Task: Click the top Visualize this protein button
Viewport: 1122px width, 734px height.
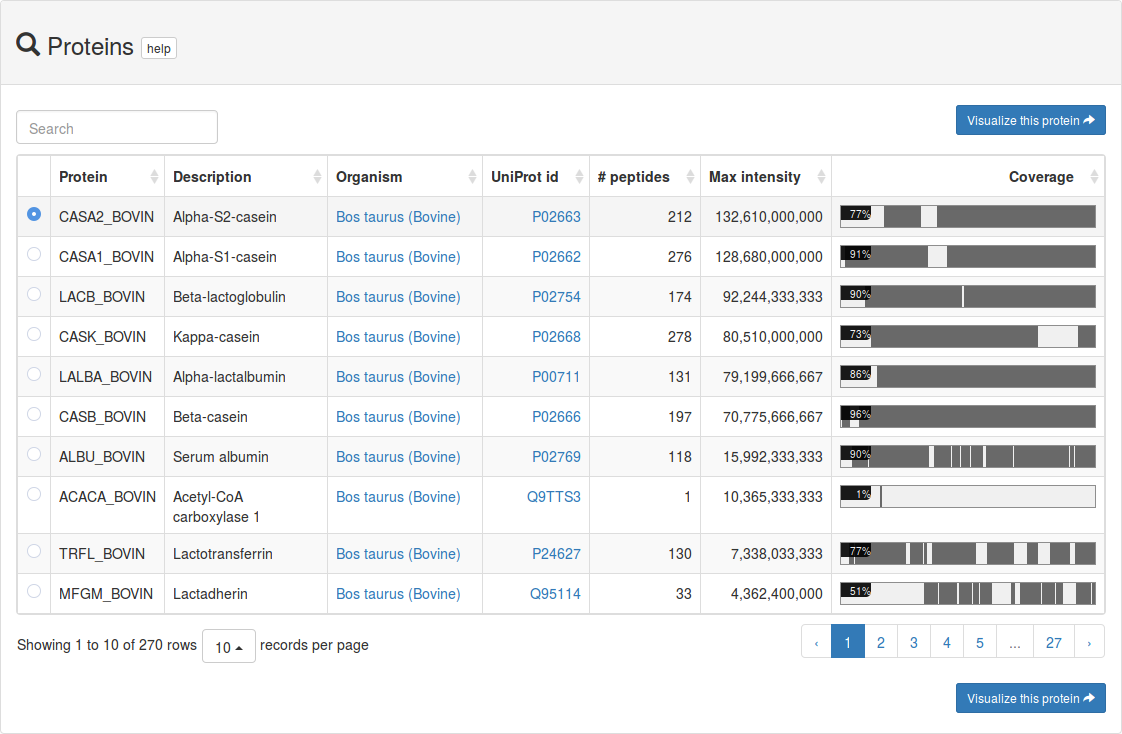Action: click(1030, 121)
